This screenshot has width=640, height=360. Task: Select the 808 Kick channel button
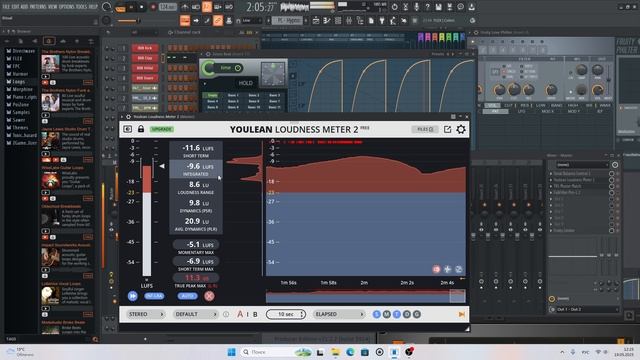pos(145,48)
